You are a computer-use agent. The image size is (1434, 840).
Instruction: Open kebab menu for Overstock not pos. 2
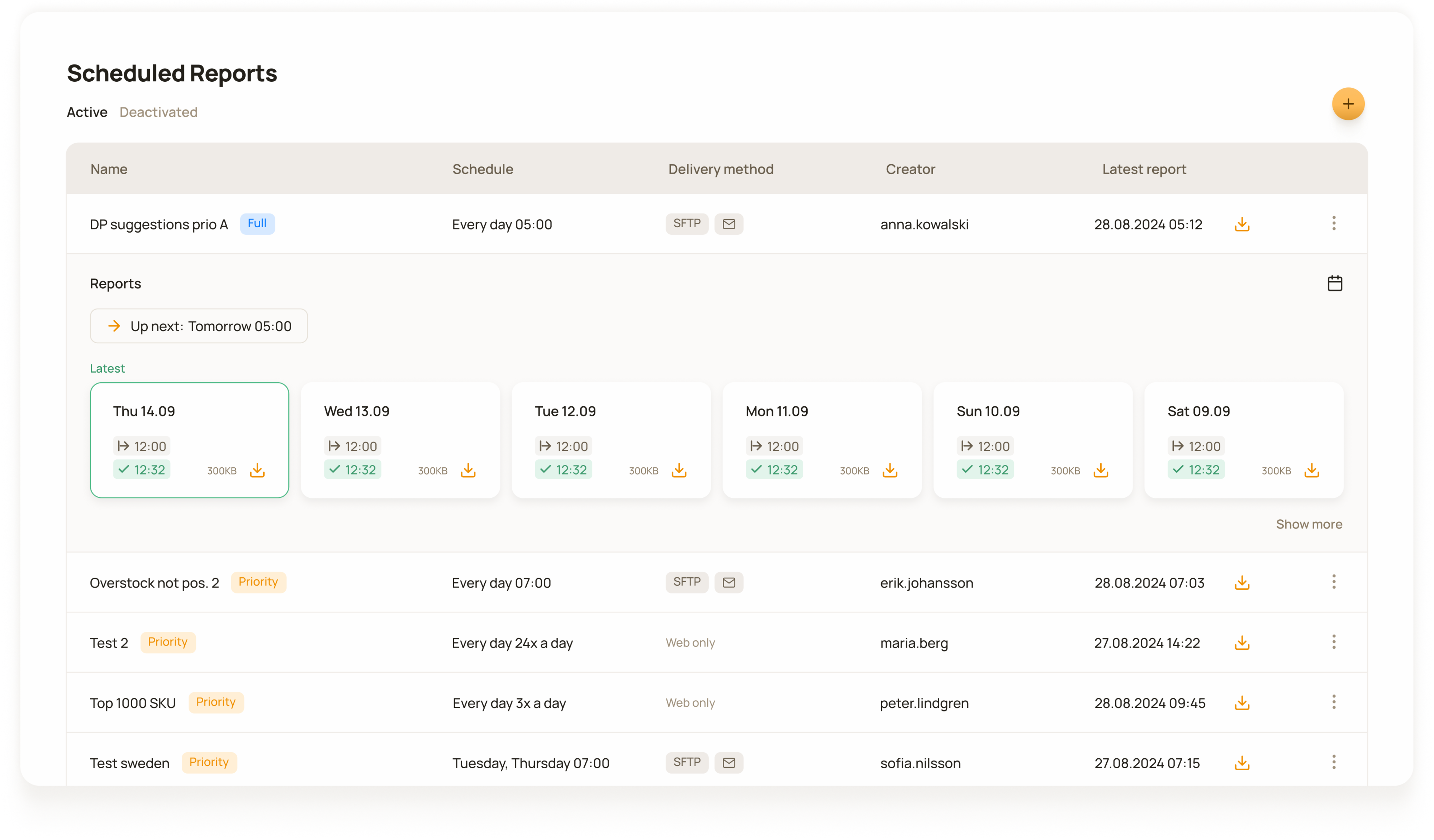pyautogui.click(x=1333, y=582)
